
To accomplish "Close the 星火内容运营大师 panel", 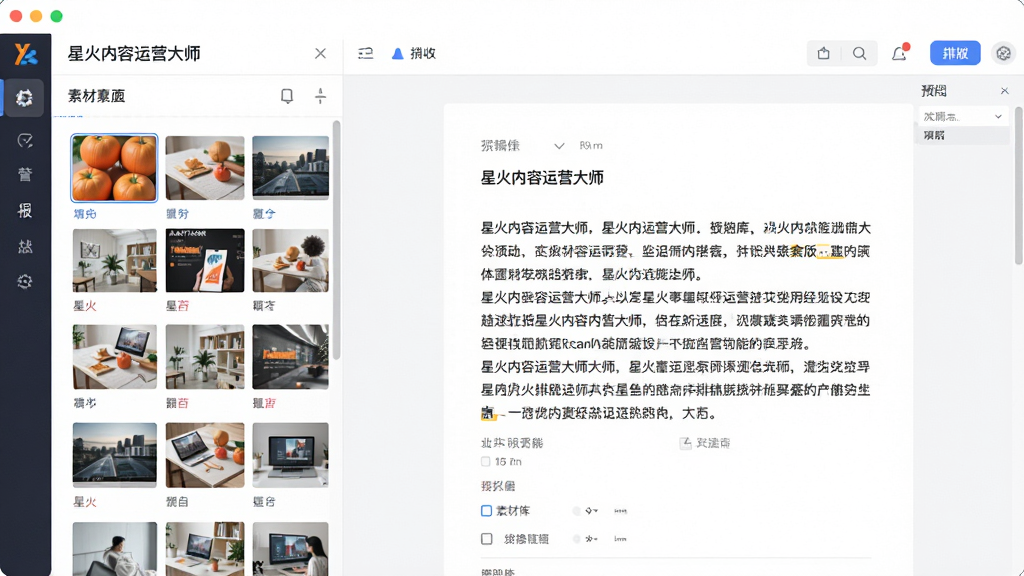I will click(x=320, y=54).
